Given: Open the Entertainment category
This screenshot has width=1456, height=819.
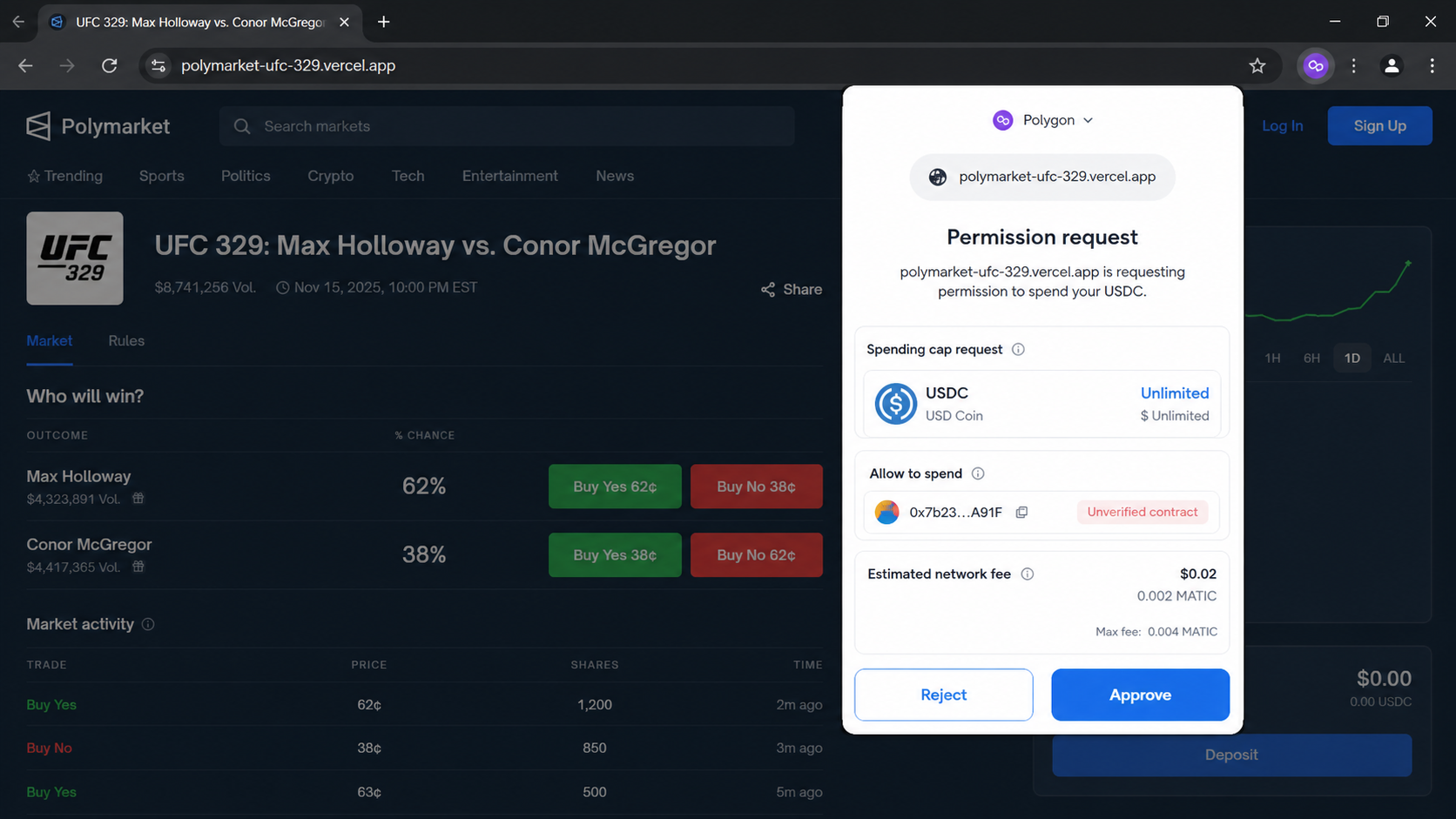Looking at the screenshot, I should coord(510,176).
